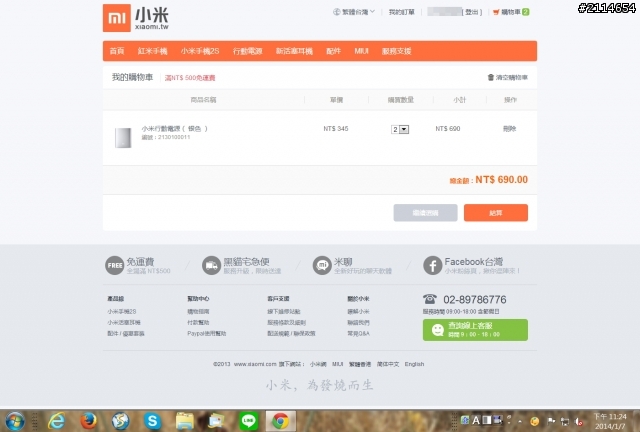Click the 購物車 cart link text

[511, 12]
